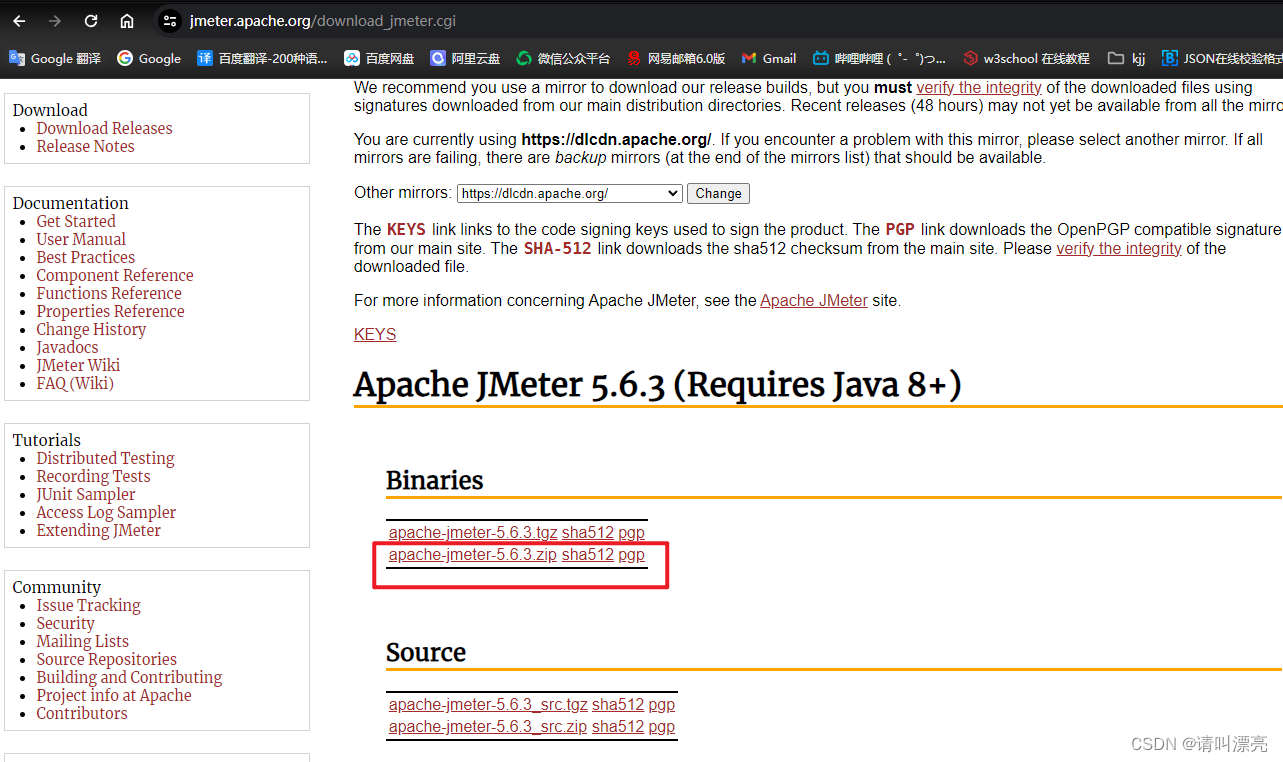Download apache-jmeter-5.6.3.zip binary
The width and height of the screenshot is (1283, 762).
click(473, 555)
